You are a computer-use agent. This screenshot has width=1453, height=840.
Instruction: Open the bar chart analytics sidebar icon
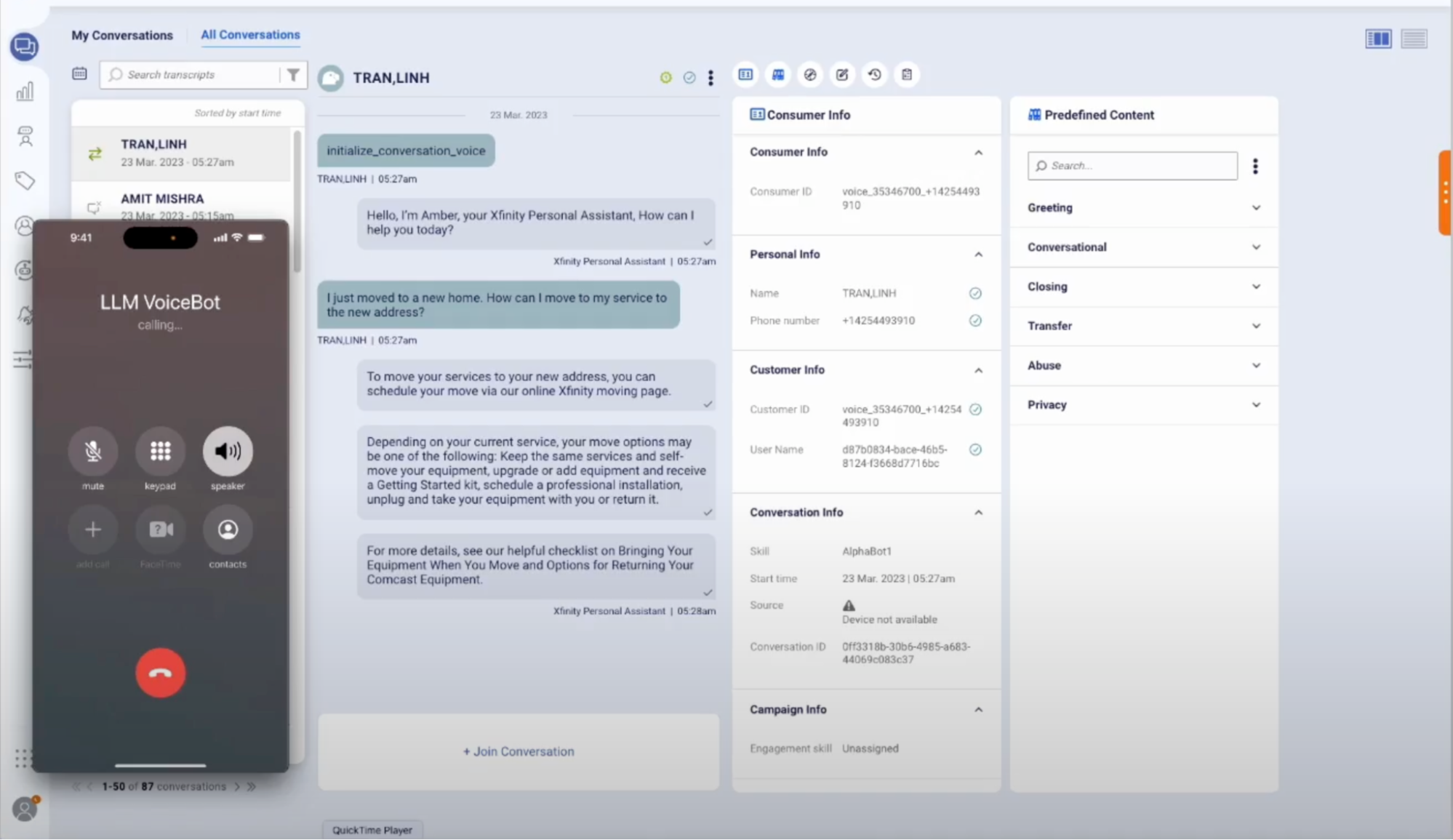point(25,92)
